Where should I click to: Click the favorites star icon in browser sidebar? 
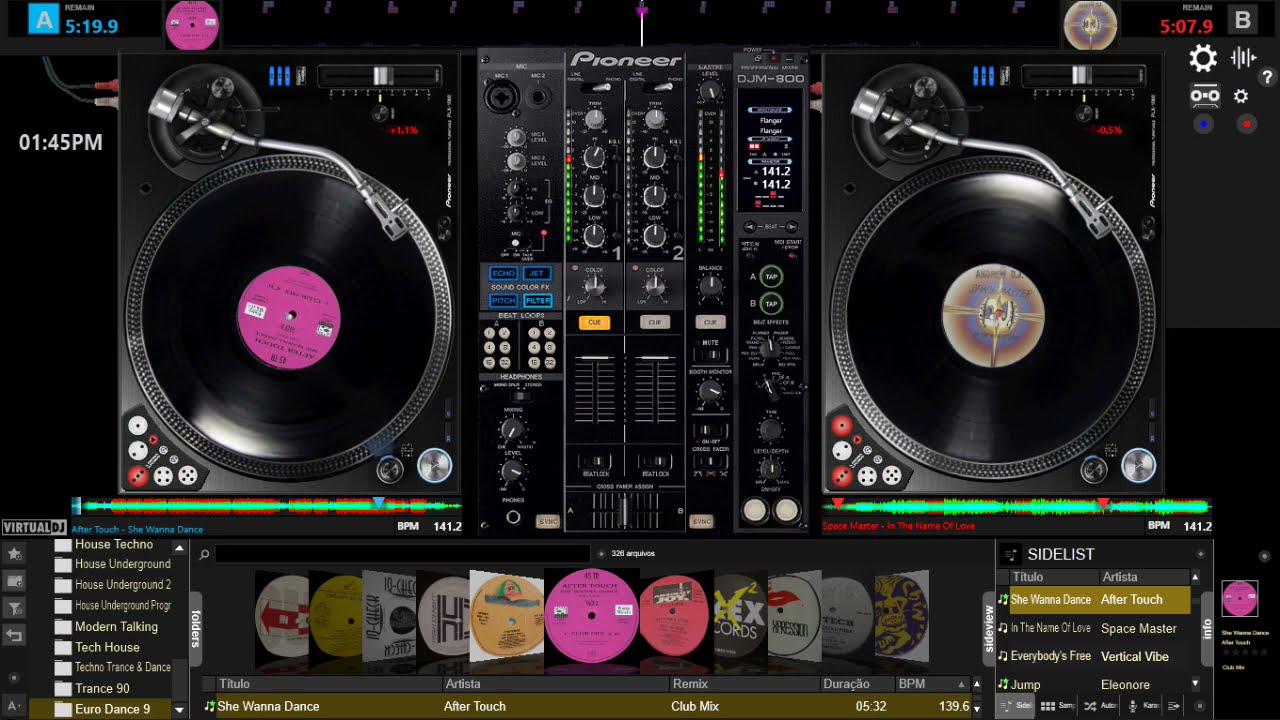pyautogui.click(x=14, y=552)
